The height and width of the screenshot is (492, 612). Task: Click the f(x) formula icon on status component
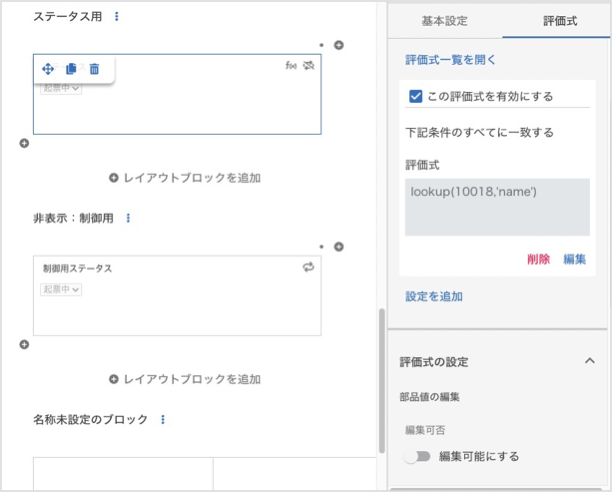[291, 66]
